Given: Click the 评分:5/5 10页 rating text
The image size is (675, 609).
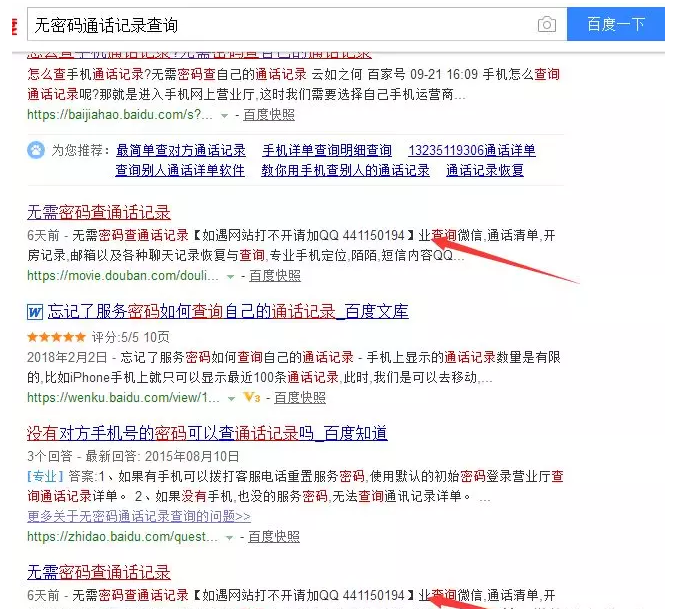Looking at the screenshot, I should tap(130, 337).
